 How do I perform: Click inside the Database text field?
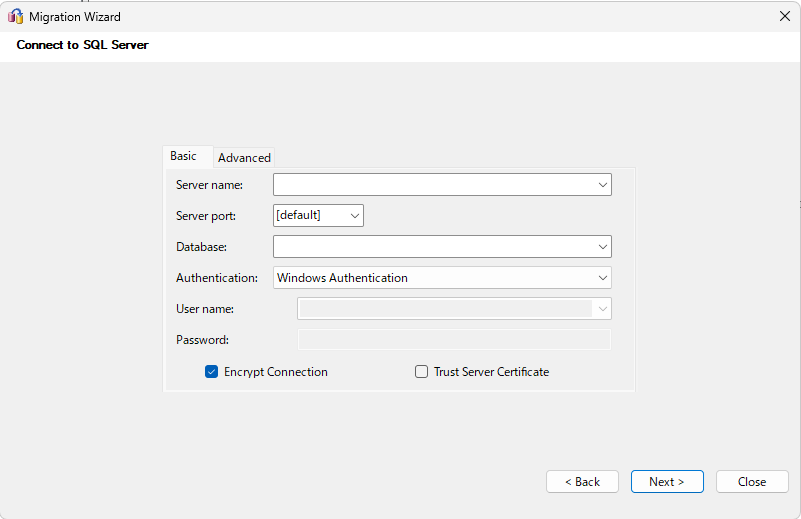click(432, 247)
